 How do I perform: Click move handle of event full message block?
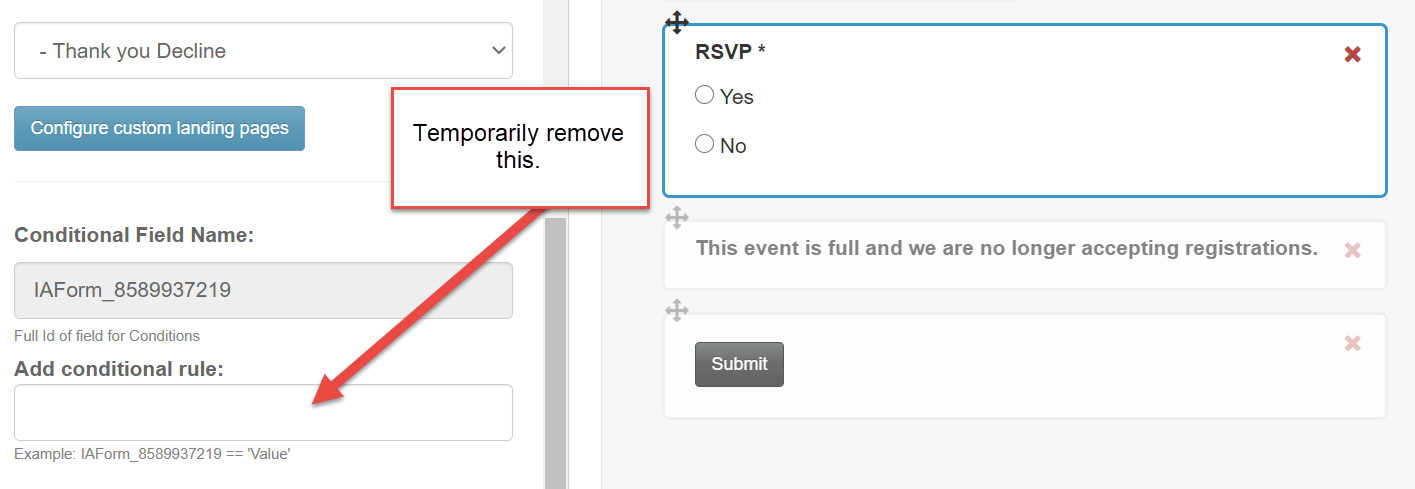tap(677, 217)
